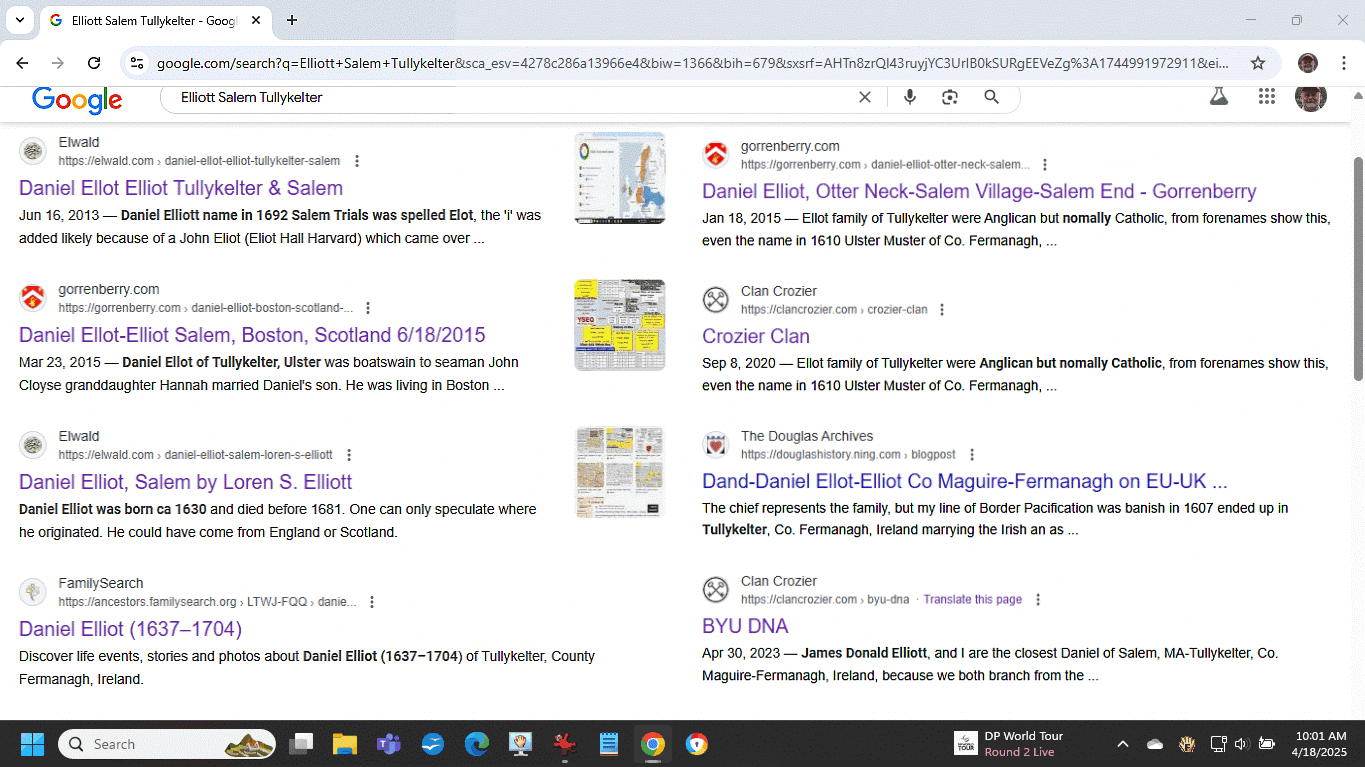Show hidden system tray icons
Screen dimensions: 1365x767
point(1122,744)
